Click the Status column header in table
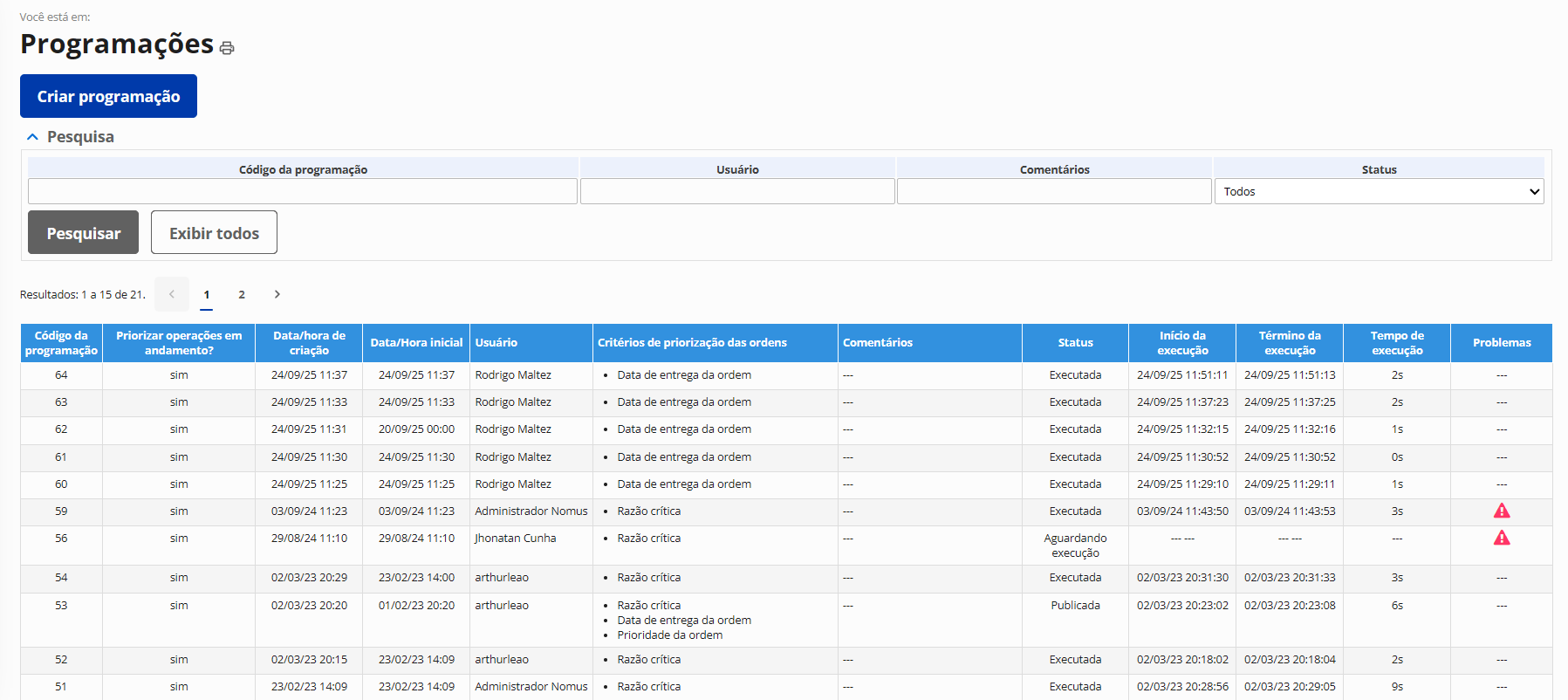 pos(1075,343)
